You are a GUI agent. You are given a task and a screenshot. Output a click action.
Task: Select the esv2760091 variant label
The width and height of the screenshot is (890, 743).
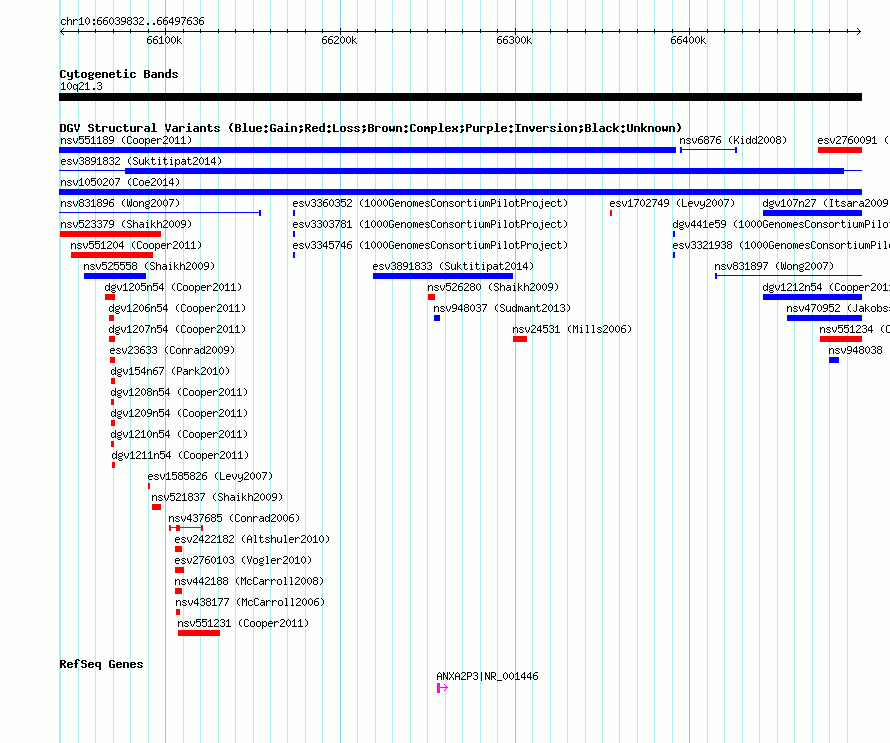coord(853,140)
